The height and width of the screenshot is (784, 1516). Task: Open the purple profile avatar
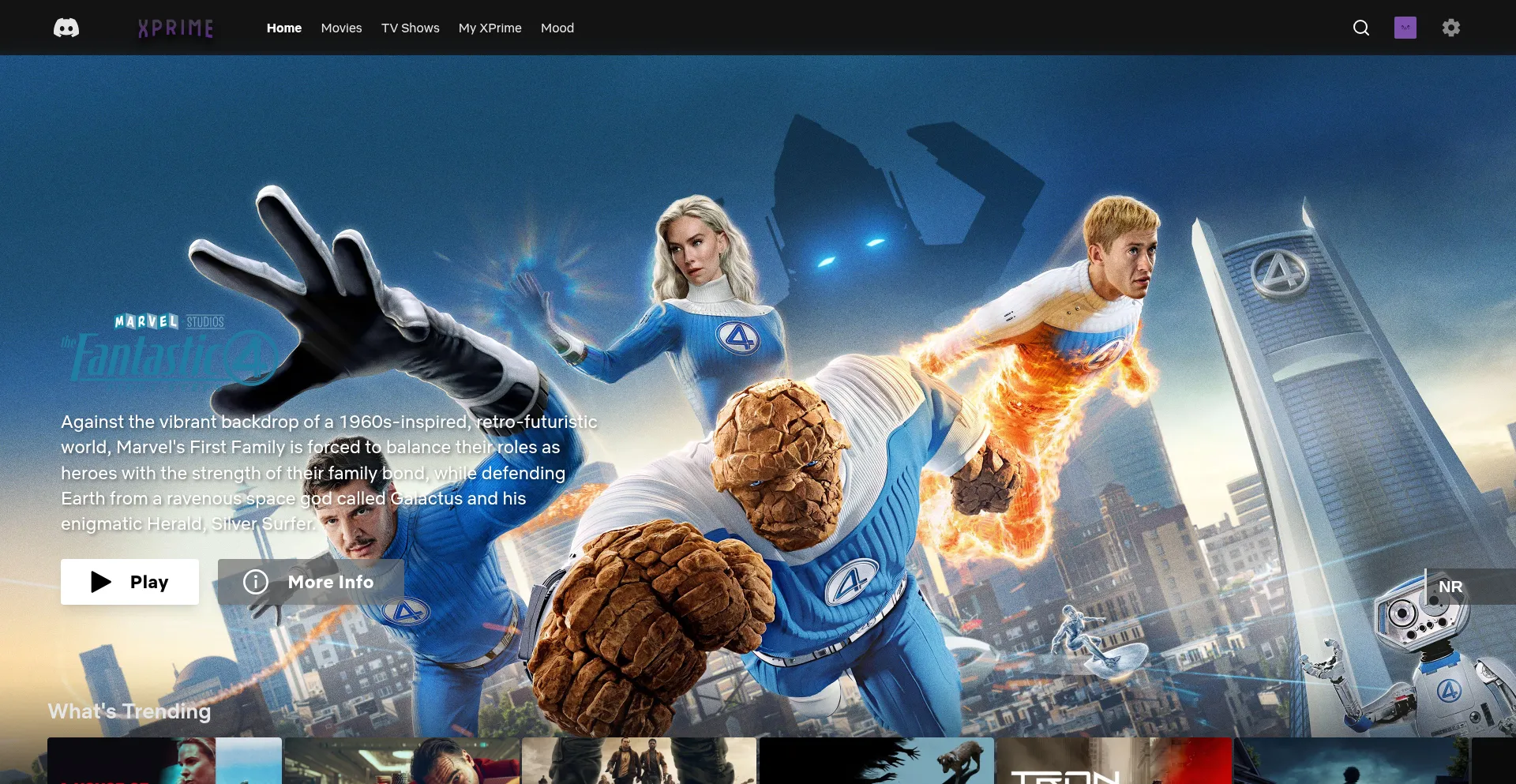[1405, 28]
